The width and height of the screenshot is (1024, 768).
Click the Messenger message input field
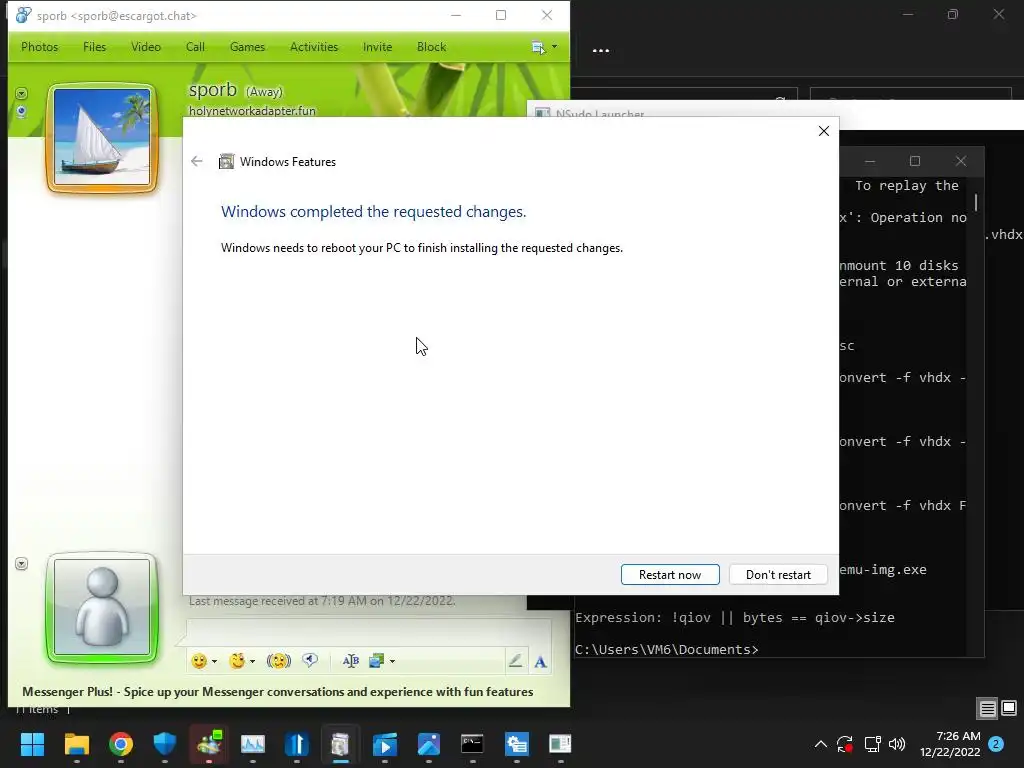(x=369, y=631)
